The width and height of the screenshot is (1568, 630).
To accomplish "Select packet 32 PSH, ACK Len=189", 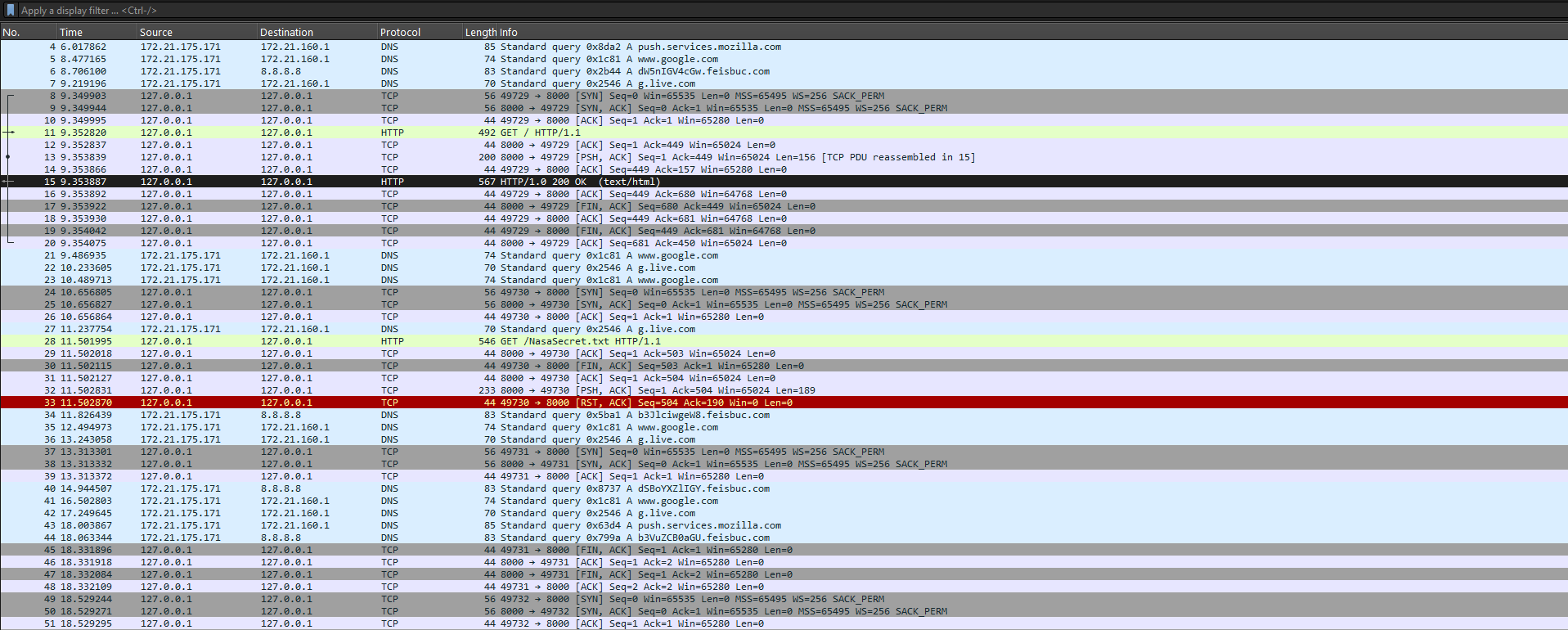I will click(784, 390).
